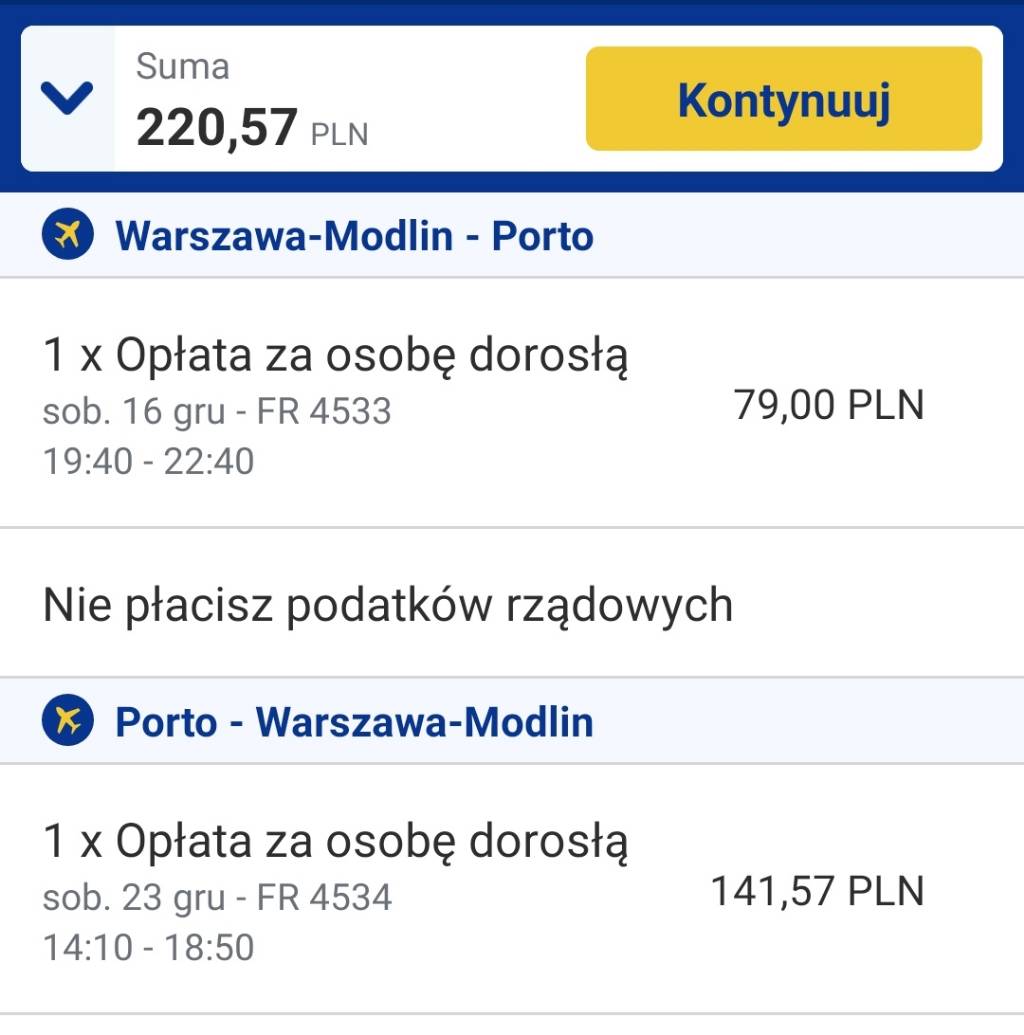Collapse the price summary with the chevron
The image size is (1024, 1035).
67,98
